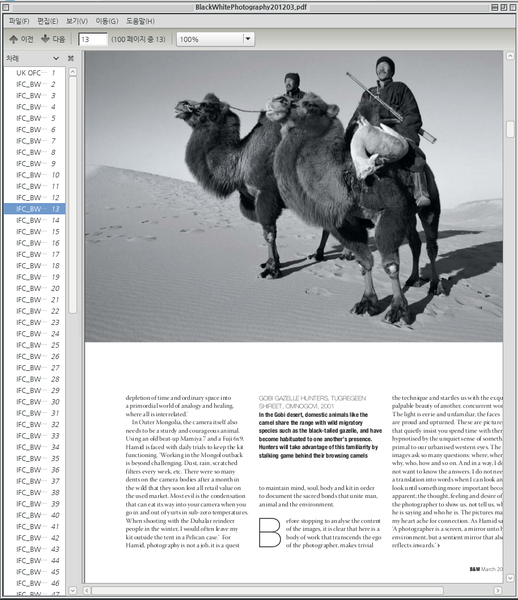Open the 편집(E) menu
This screenshot has width=518, height=600.
(48, 21)
